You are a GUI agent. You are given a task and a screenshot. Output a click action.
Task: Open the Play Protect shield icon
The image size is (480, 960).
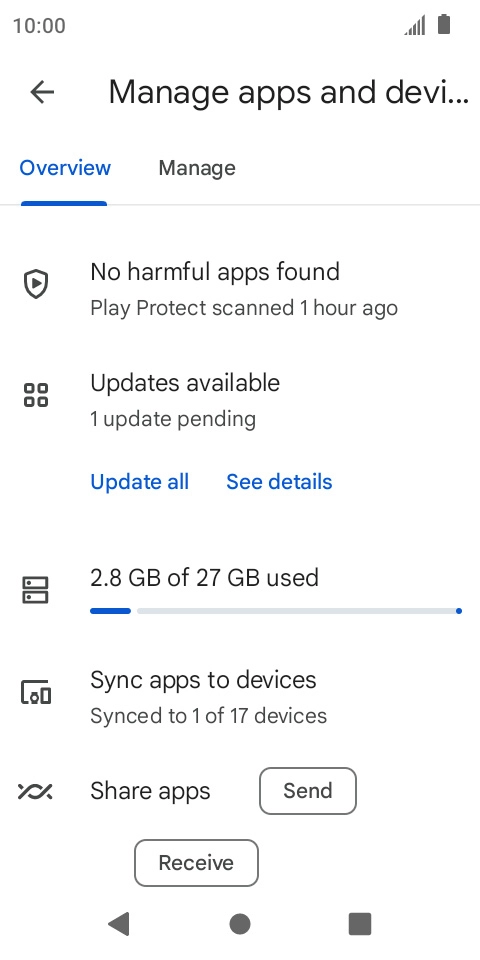36,285
